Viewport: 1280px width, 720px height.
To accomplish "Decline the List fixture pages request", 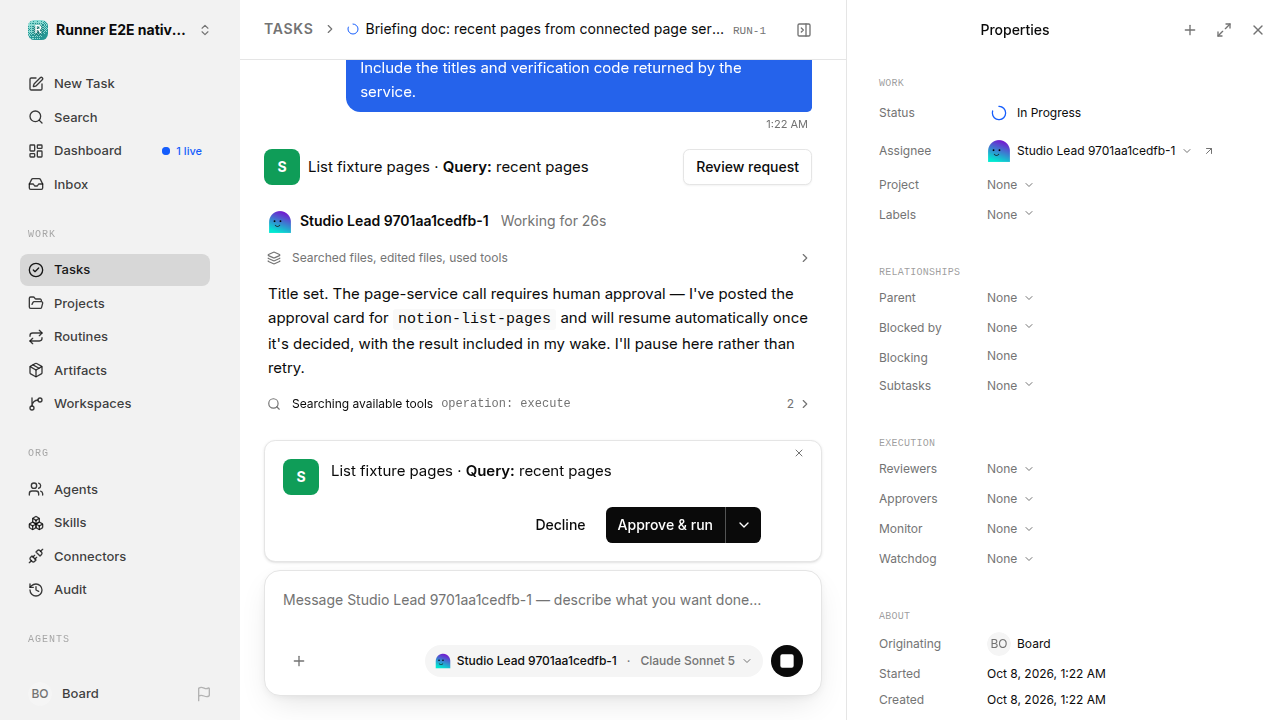I will point(560,525).
